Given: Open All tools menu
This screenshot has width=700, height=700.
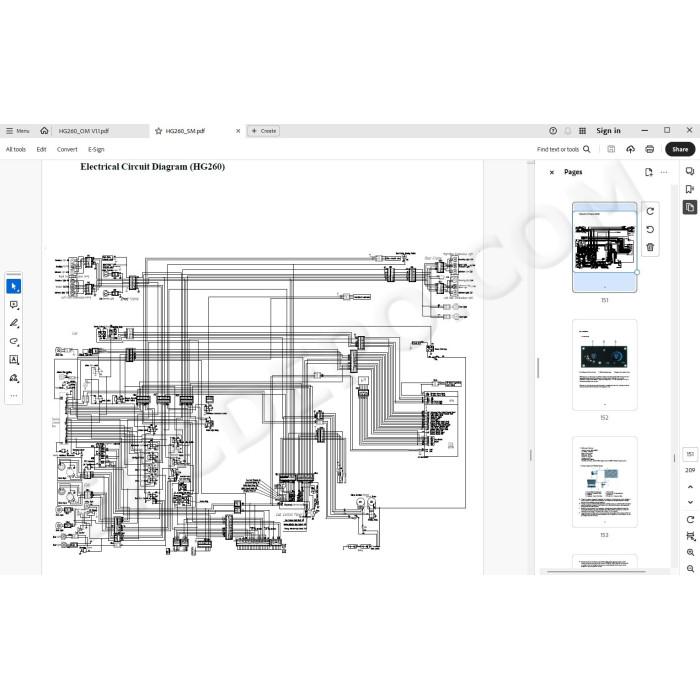Looking at the screenshot, I should point(16,149).
